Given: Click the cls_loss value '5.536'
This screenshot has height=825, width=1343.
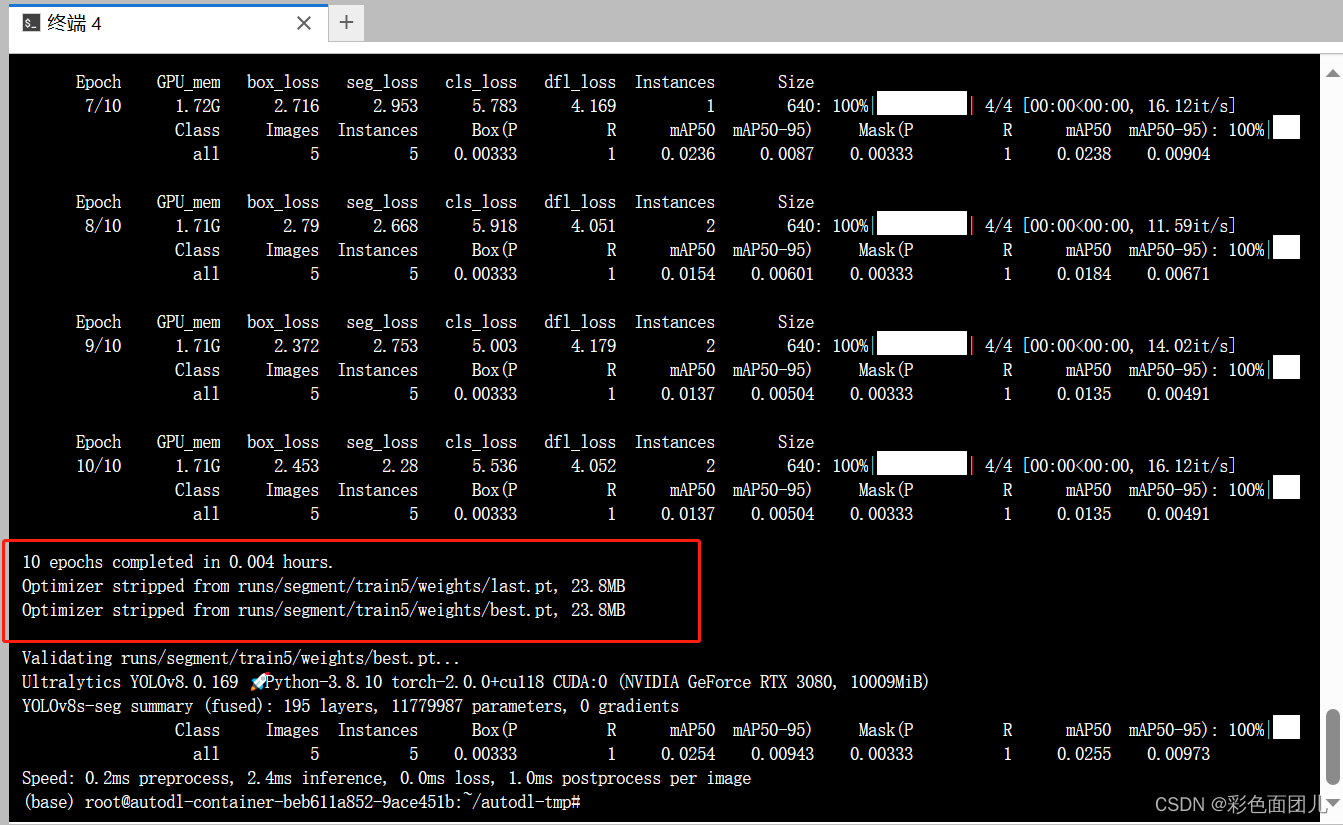Looking at the screenshot, I should tap(495, 466).
